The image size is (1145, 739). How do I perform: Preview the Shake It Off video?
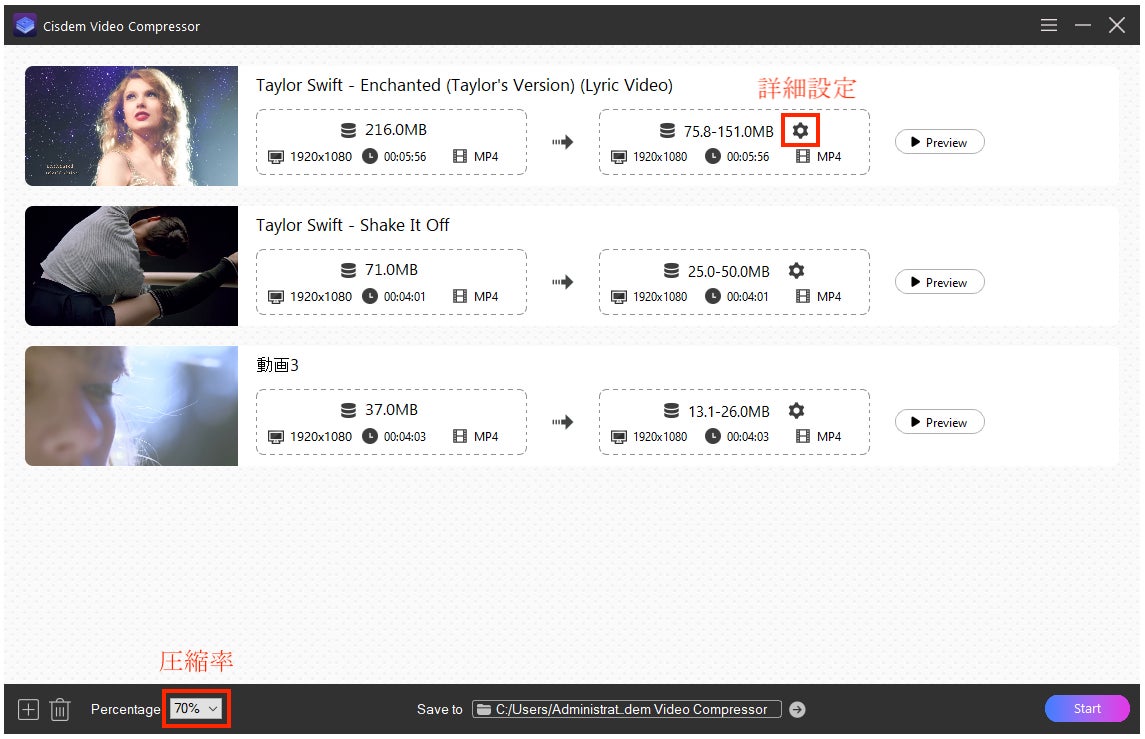[x=939, y=283]
